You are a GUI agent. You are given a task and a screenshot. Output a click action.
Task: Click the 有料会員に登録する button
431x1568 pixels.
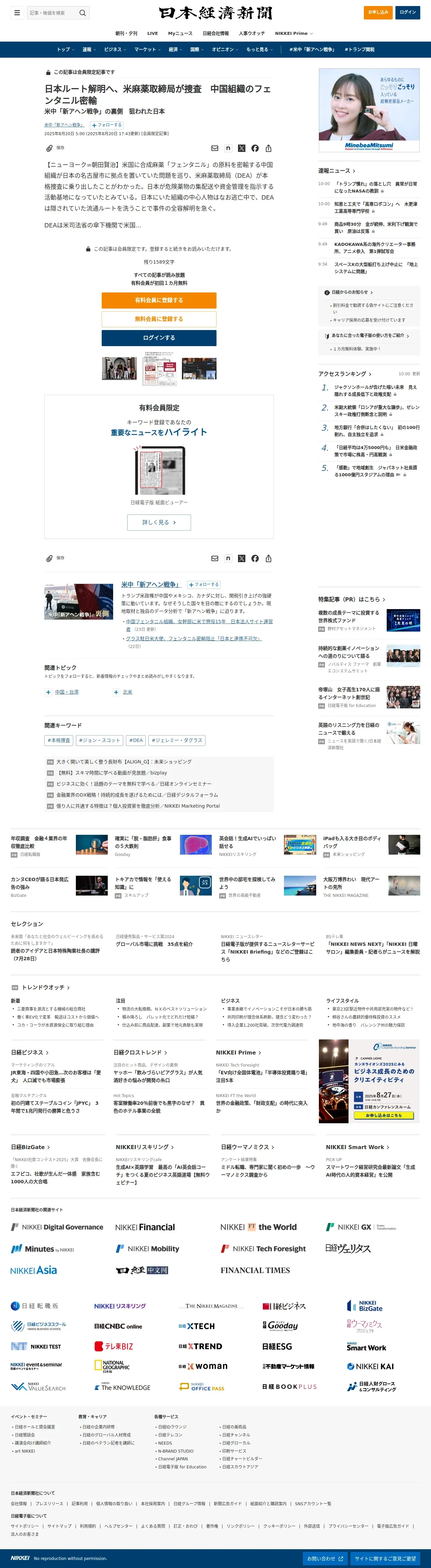coord(159,300)
